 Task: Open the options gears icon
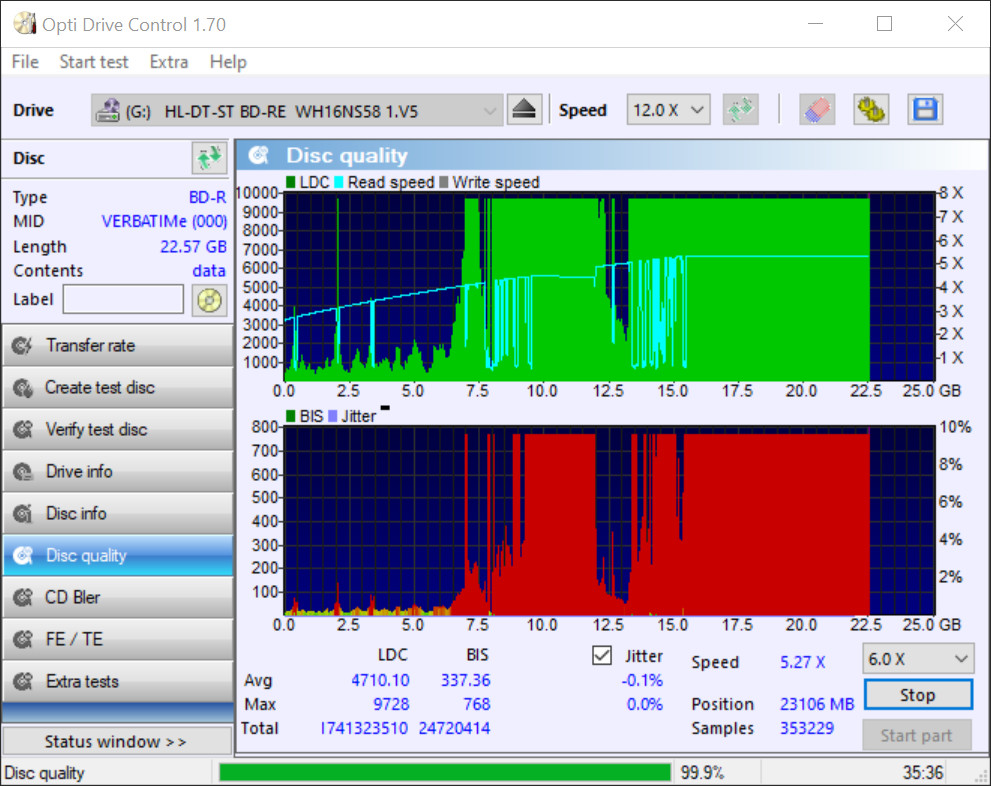871,110
